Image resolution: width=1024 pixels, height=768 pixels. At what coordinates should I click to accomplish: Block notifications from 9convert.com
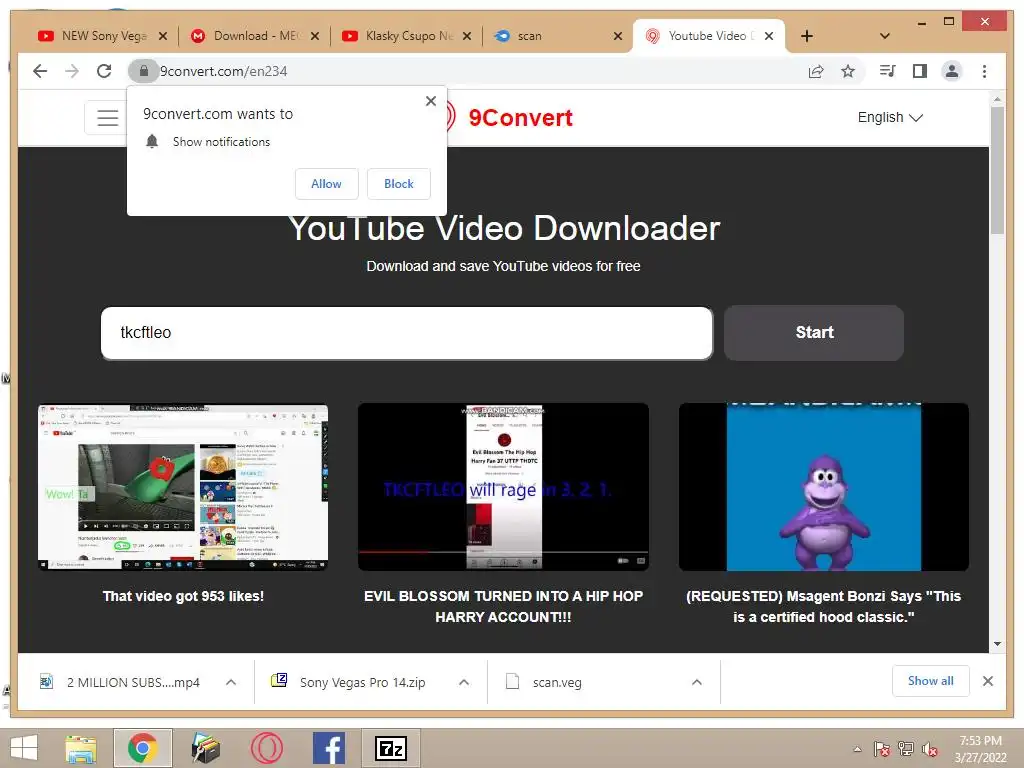pos(398,184)
